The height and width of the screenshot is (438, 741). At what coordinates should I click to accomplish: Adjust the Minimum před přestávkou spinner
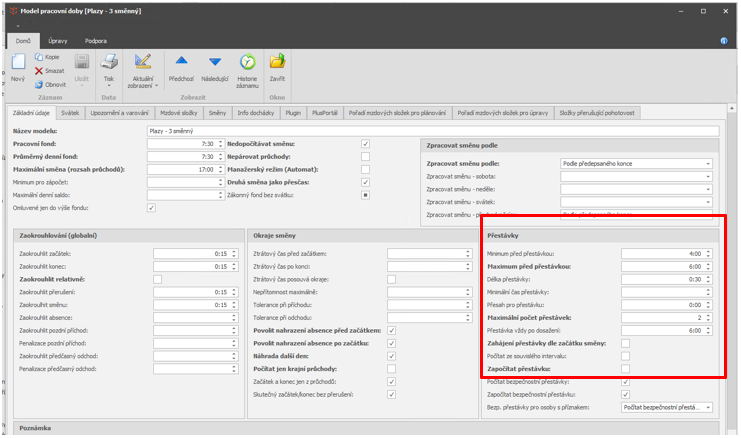pyautogui.click(x=708, y=254)
